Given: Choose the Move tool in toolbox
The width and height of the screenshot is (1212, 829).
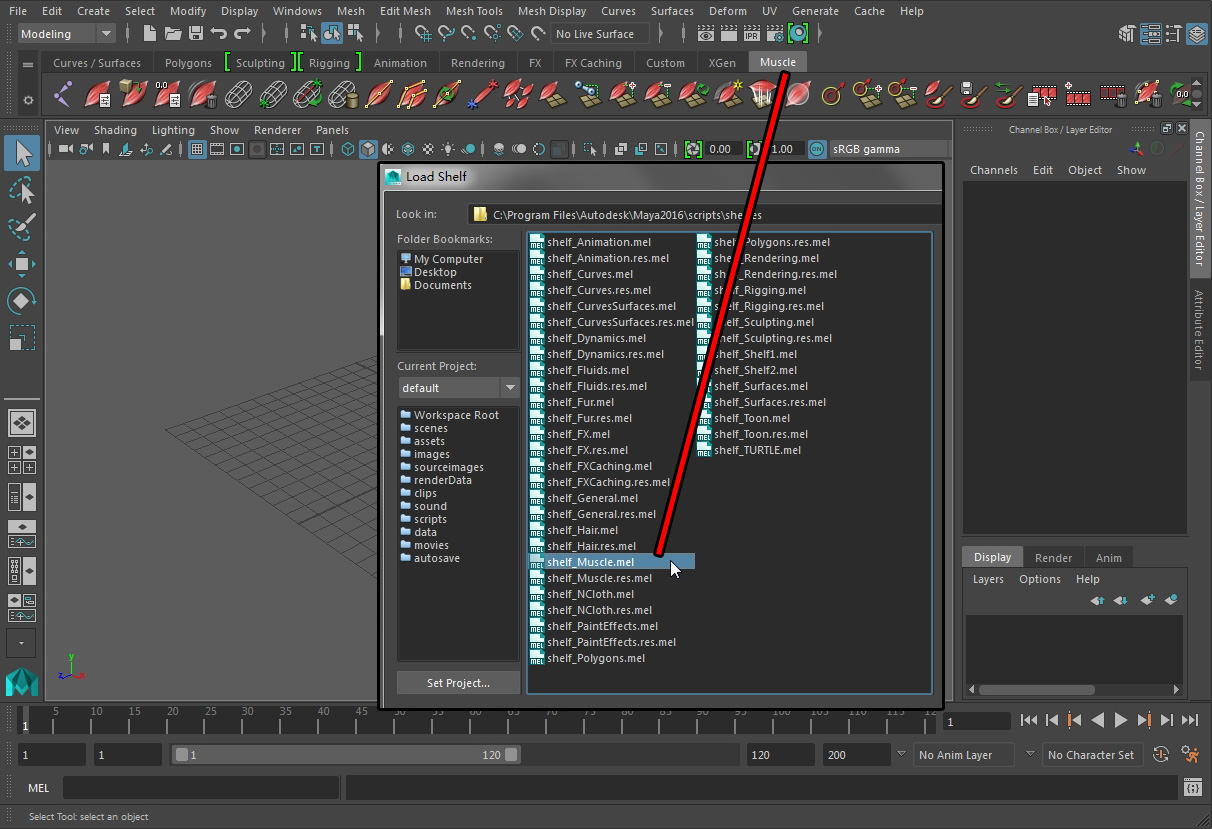Looking at the screenshot, I should (22, 264).
